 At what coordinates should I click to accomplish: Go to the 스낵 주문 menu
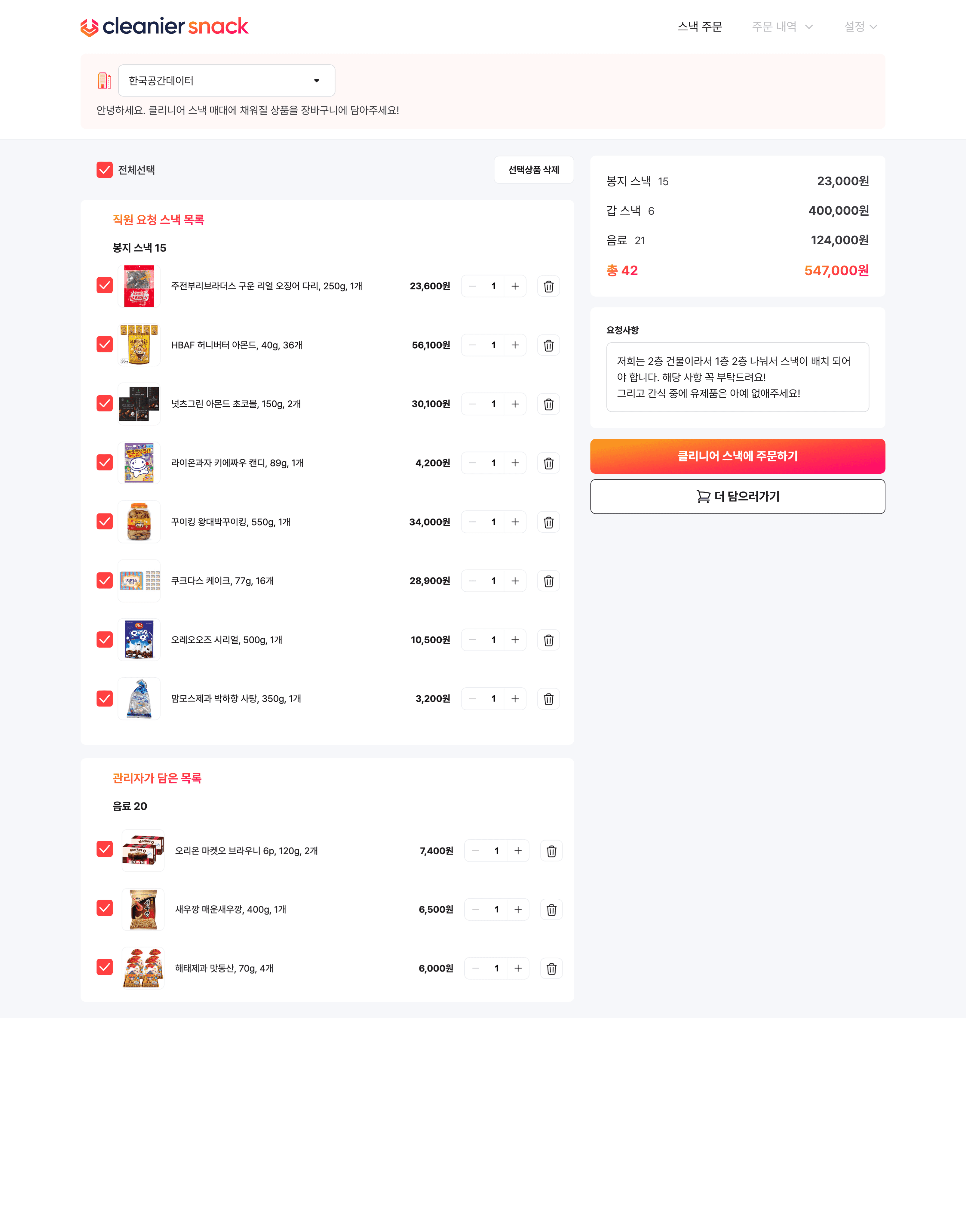pyautogui.click(x=700, y=26)
